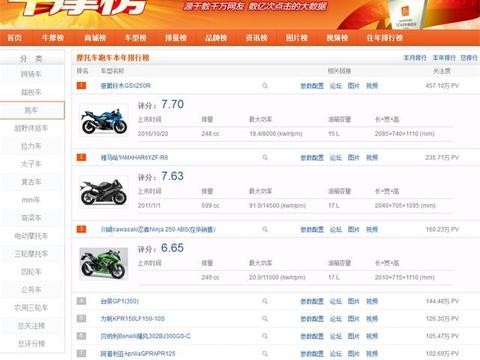Screen dimensions: 480x360
Task: Open 参数配置 for GSX250R
Action: coord(312,86)
